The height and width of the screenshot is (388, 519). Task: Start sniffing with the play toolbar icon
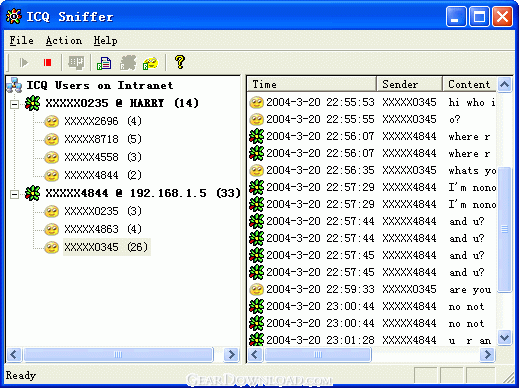click(24, 63)
